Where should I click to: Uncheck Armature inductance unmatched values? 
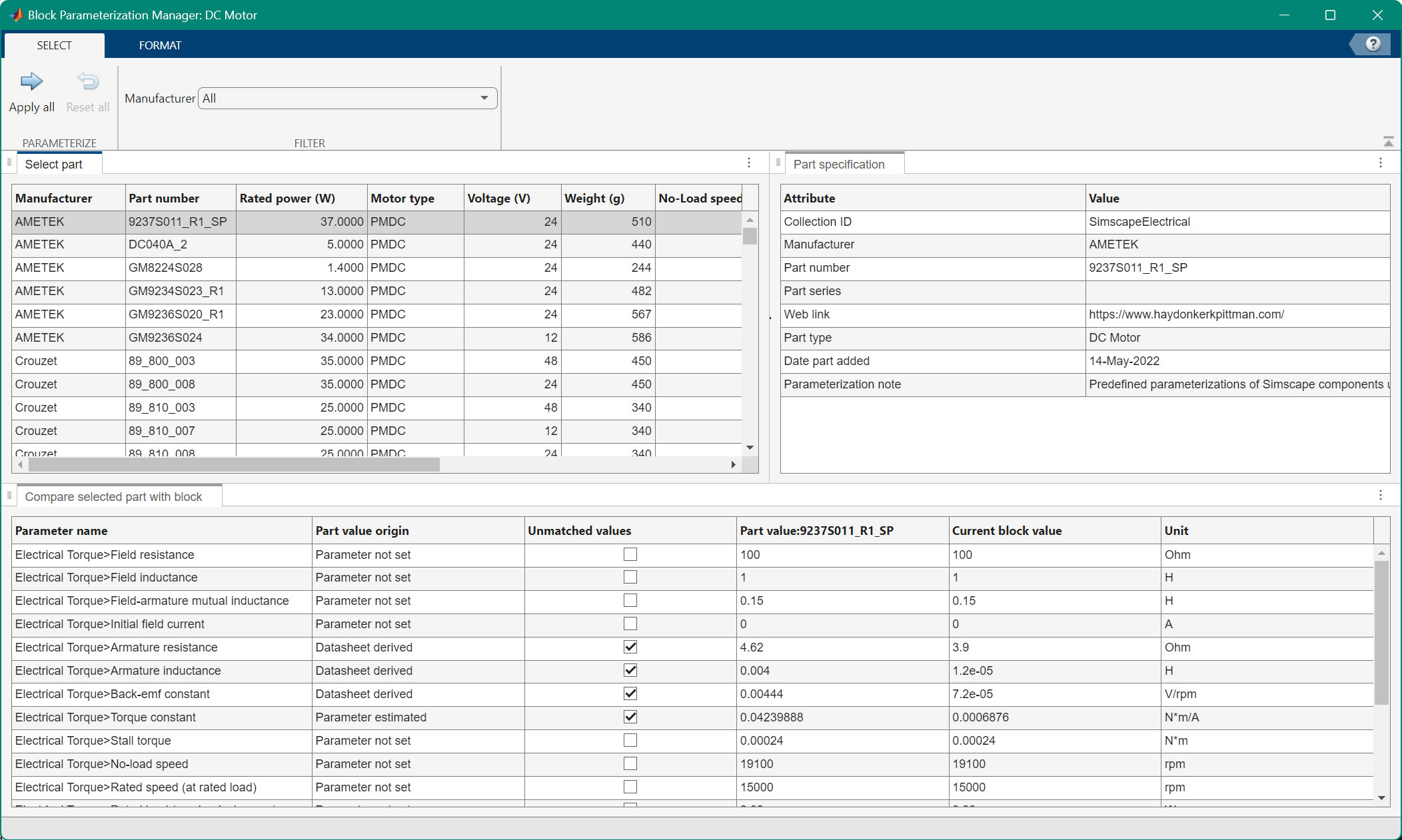tap(630, 670)
